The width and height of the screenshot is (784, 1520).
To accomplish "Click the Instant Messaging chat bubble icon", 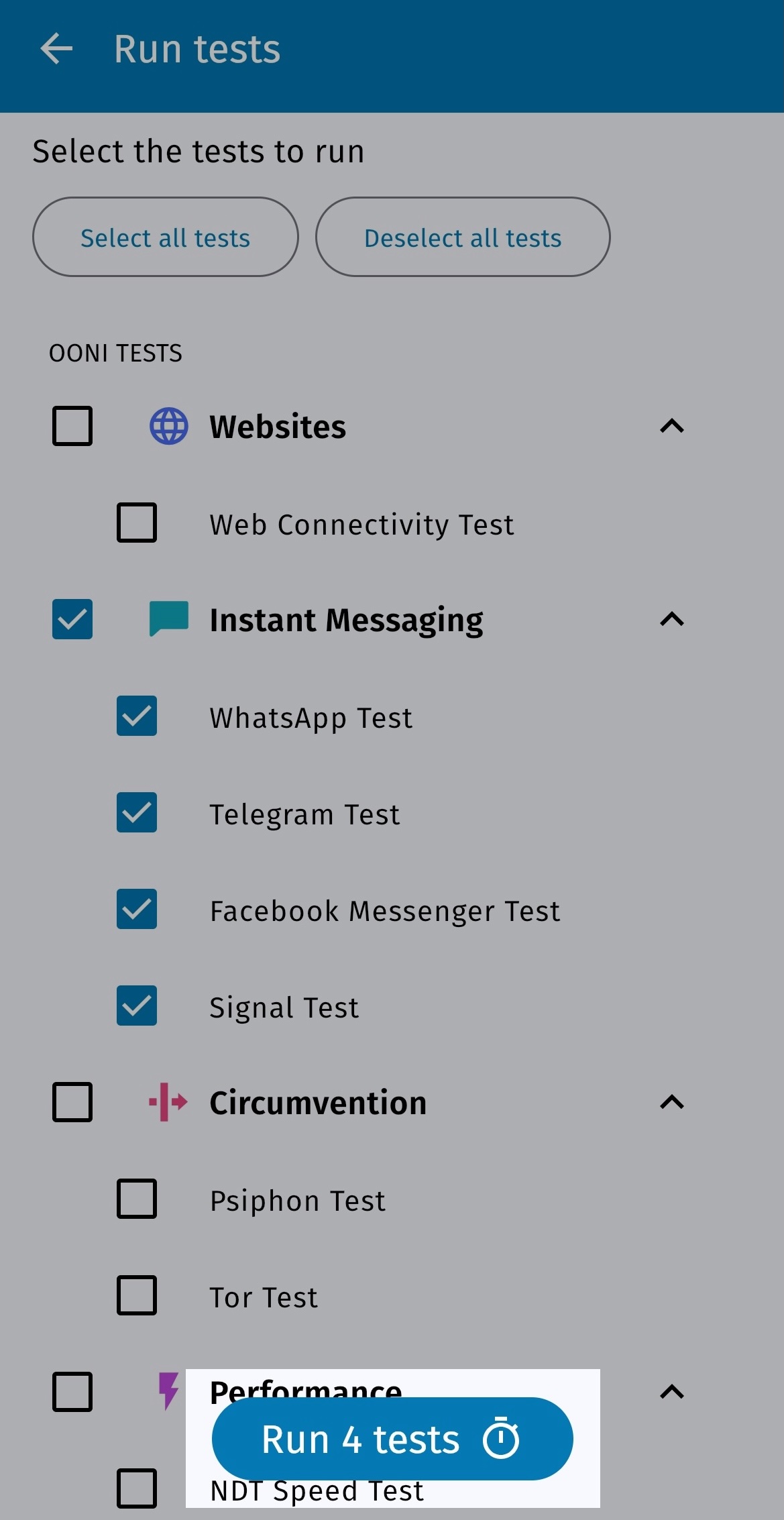I will 168,618.
